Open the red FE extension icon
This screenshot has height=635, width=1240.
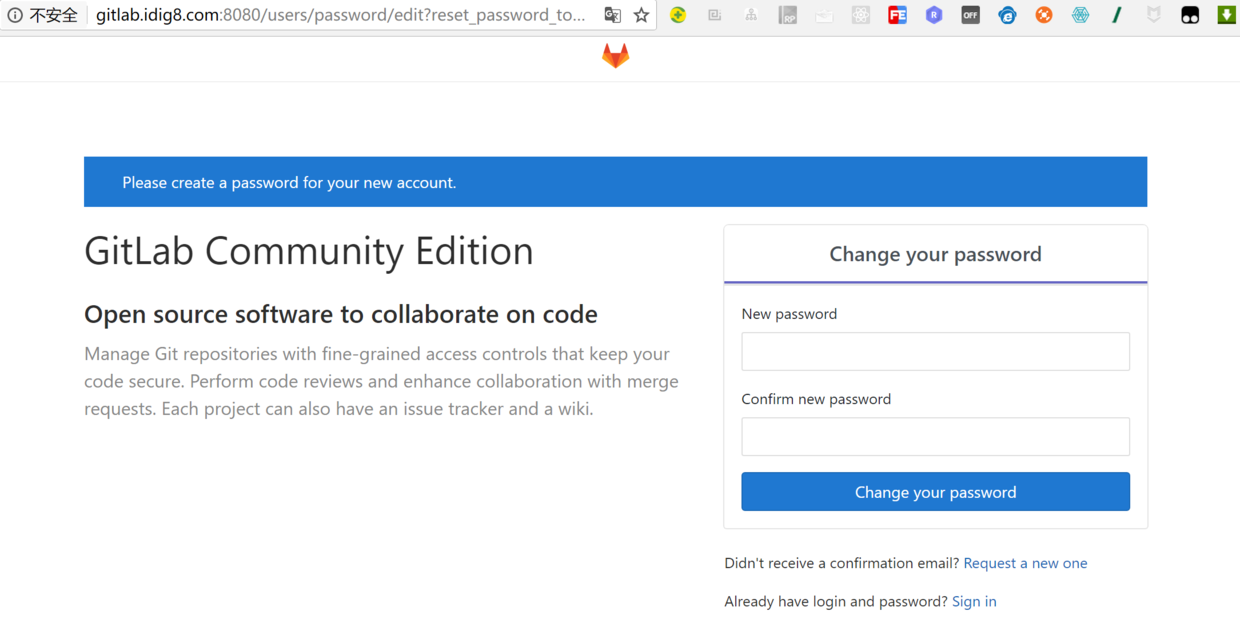pyautogui.click(x=897, y=15)
